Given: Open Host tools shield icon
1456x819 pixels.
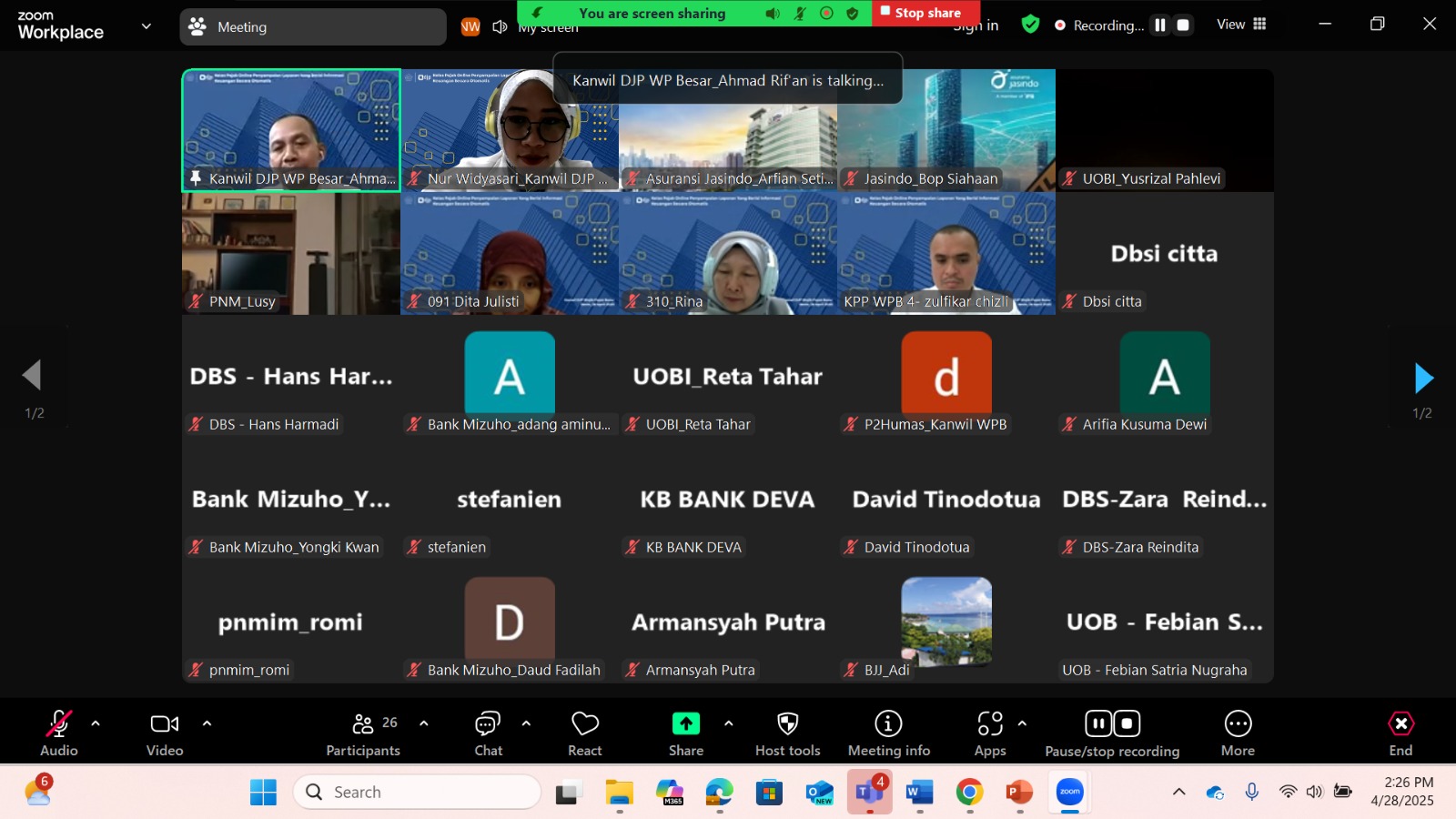Looking at the screenshot, I should pos(787,733).
